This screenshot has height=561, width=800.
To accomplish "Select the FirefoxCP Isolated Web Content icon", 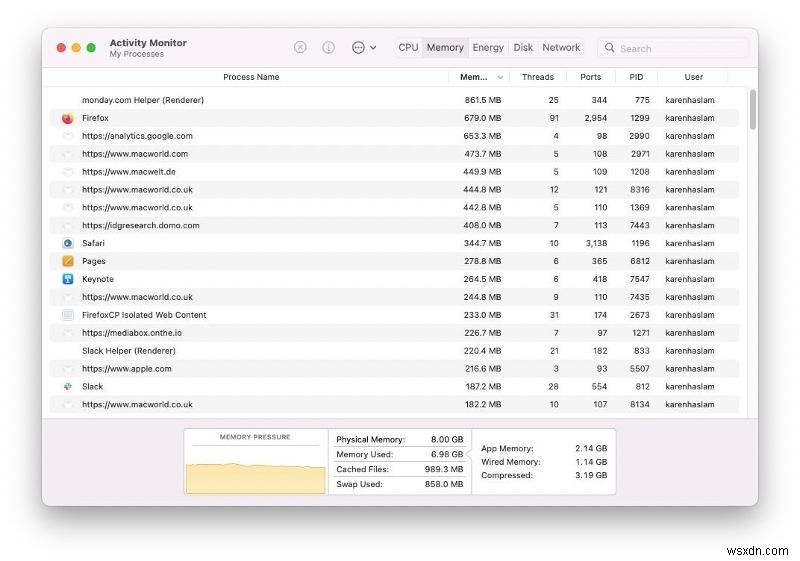I will tap(67, 315).
